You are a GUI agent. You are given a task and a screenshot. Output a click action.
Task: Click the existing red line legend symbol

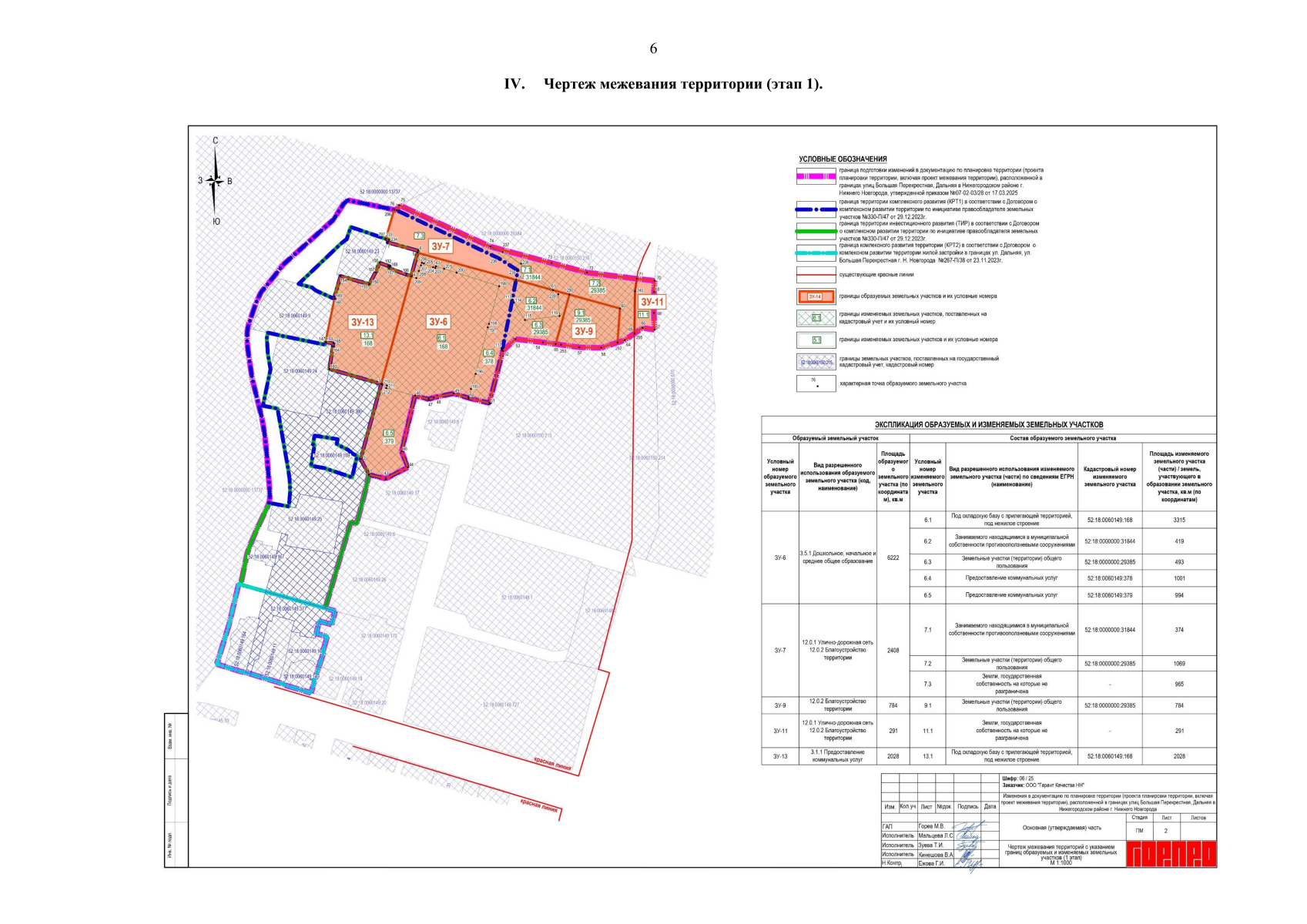click(x=816, y=274)
